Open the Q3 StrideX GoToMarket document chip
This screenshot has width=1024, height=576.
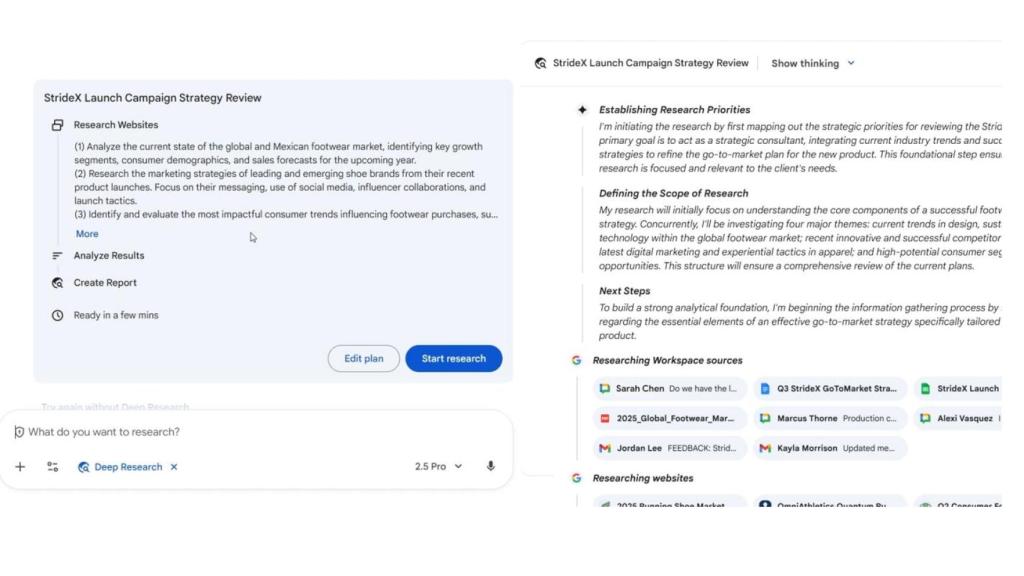[x=830, y=389]
